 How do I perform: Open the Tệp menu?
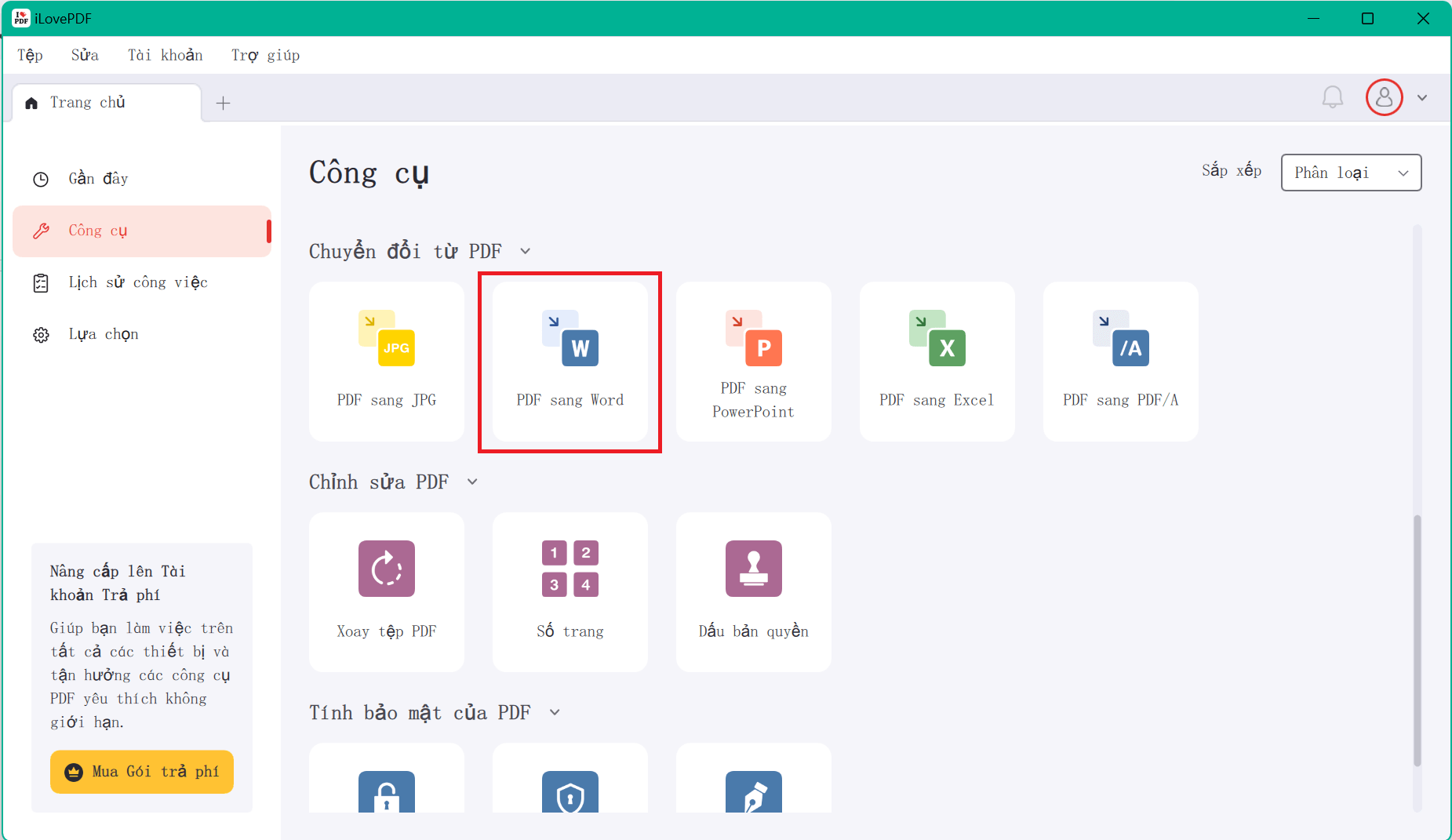pyautogui.click(x=30, y=55)
